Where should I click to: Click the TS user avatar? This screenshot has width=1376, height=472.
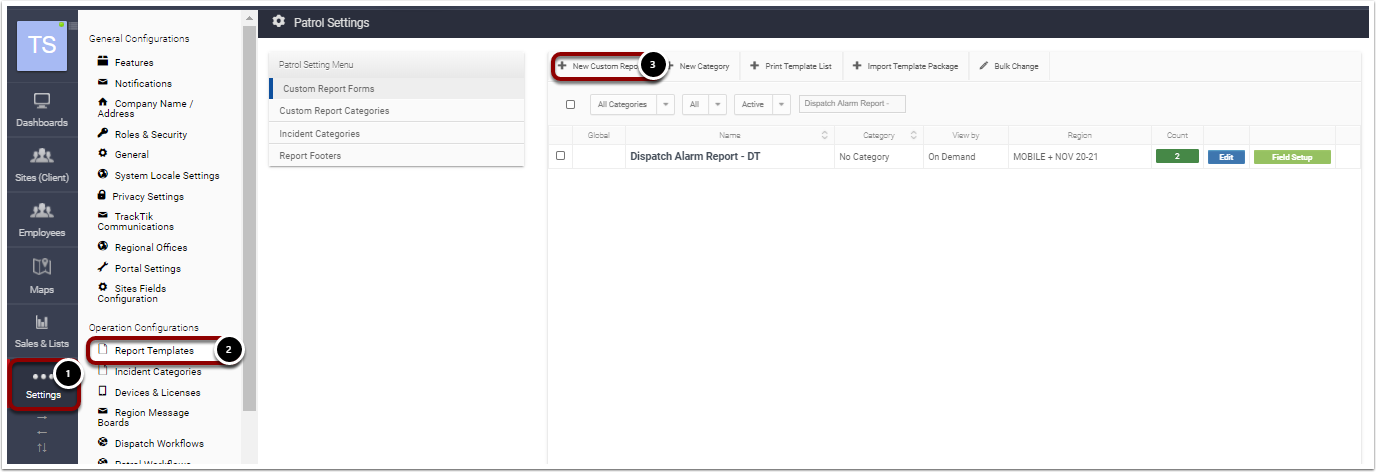point(42,45)
